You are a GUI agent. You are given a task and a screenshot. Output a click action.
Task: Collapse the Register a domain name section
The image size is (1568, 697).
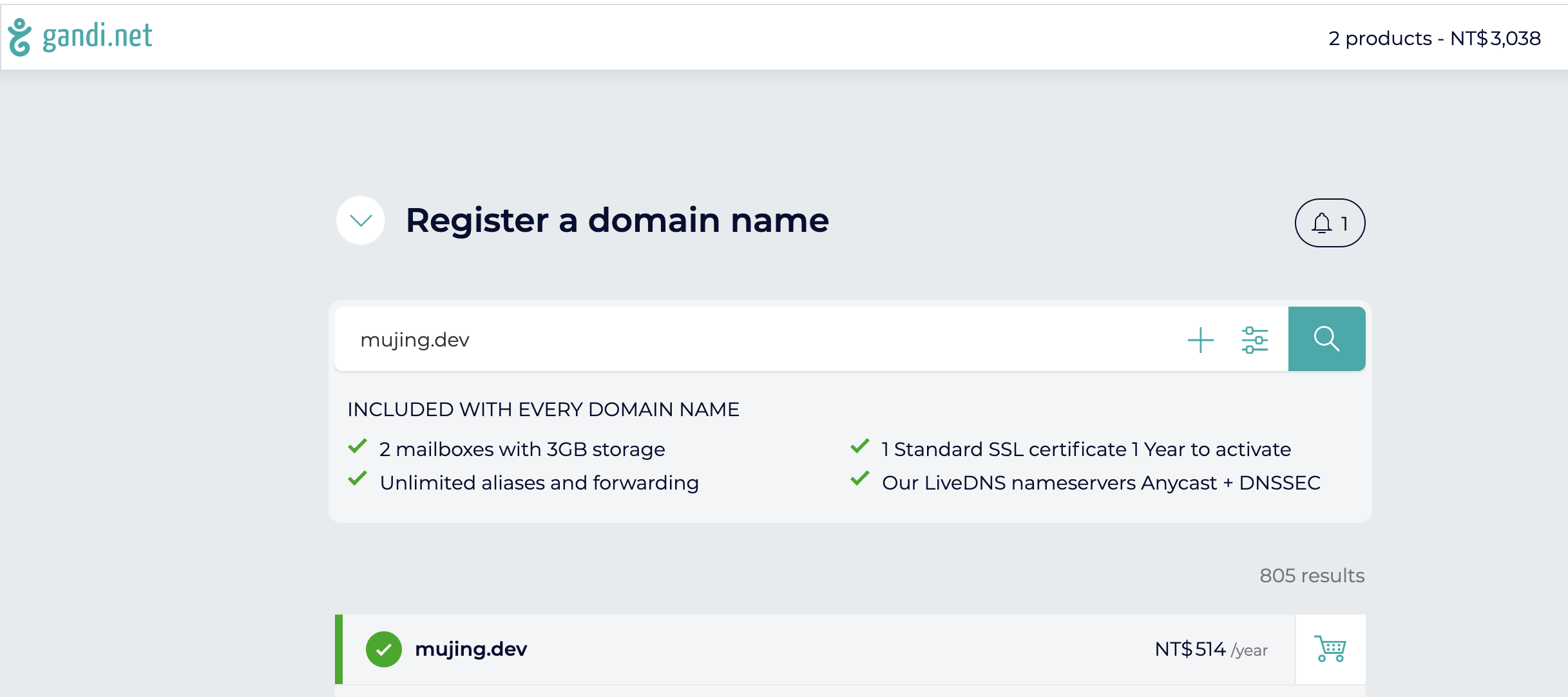(361, 220)
